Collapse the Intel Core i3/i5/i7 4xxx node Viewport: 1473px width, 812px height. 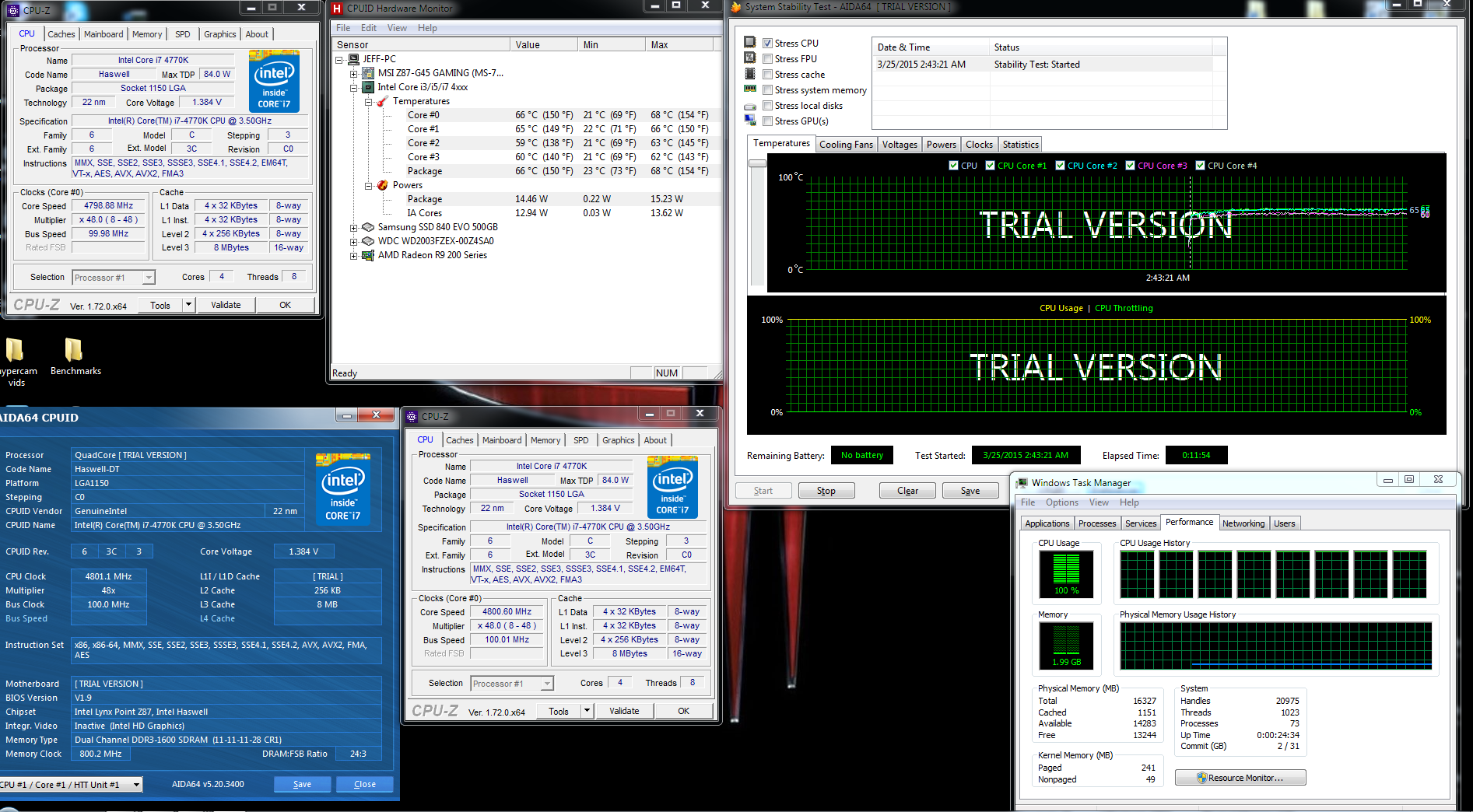[x=354, y=88]
